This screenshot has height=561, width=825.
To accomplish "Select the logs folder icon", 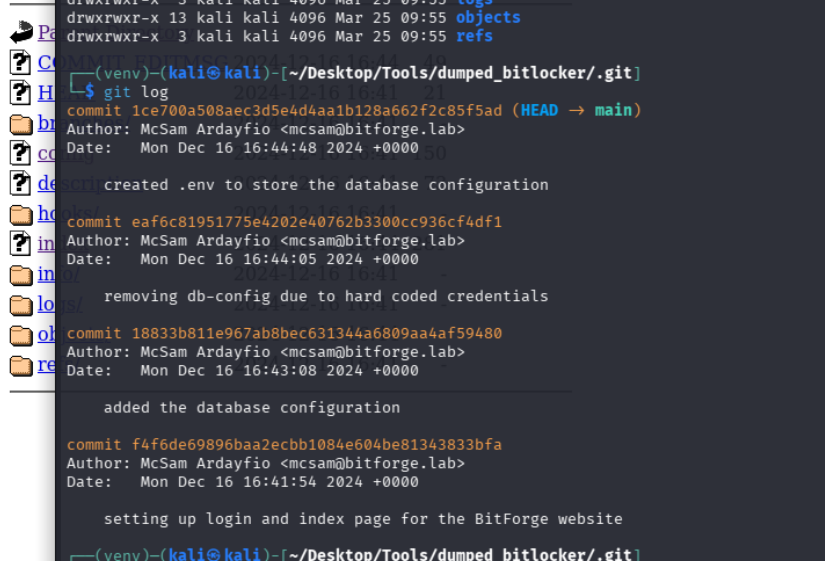I will coord(20,304).
